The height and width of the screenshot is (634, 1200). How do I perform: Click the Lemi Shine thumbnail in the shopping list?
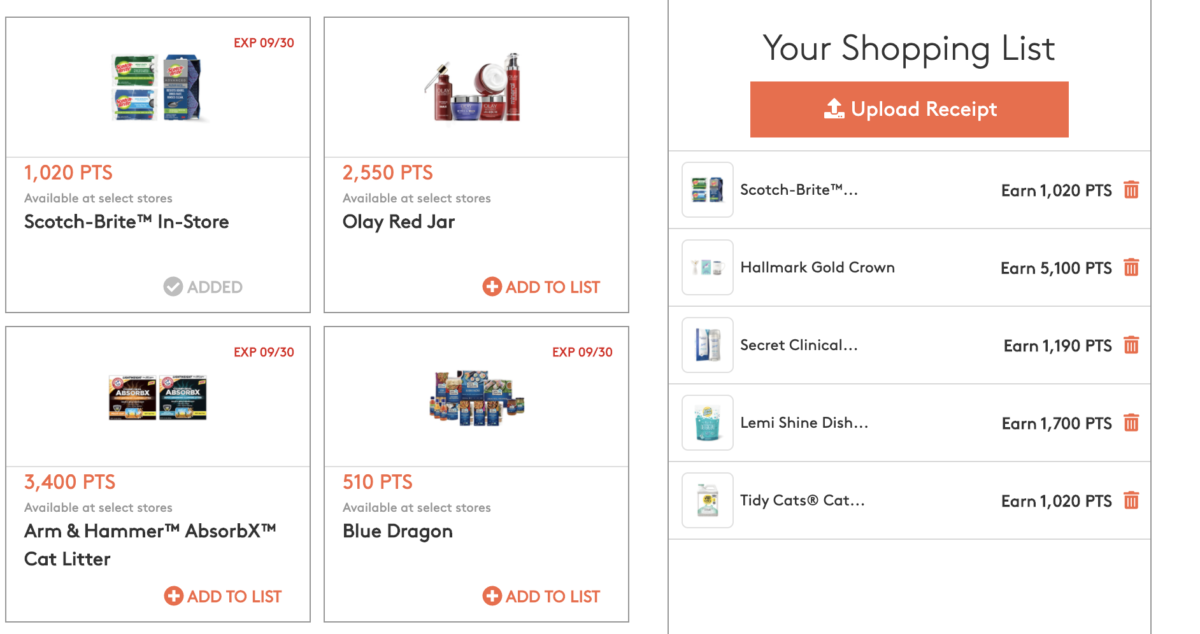707,423
